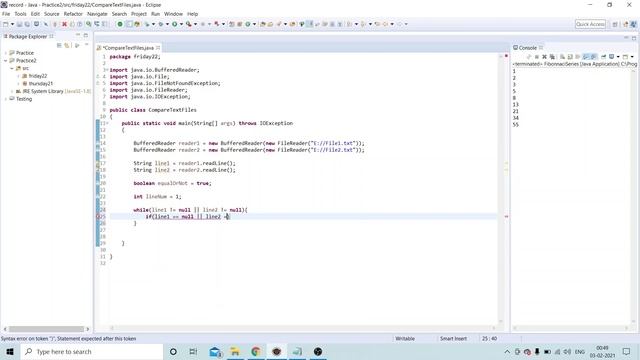Screen dimensions: 640x360
Task: Toggle Pin Console icon
Action: point(603,57)
